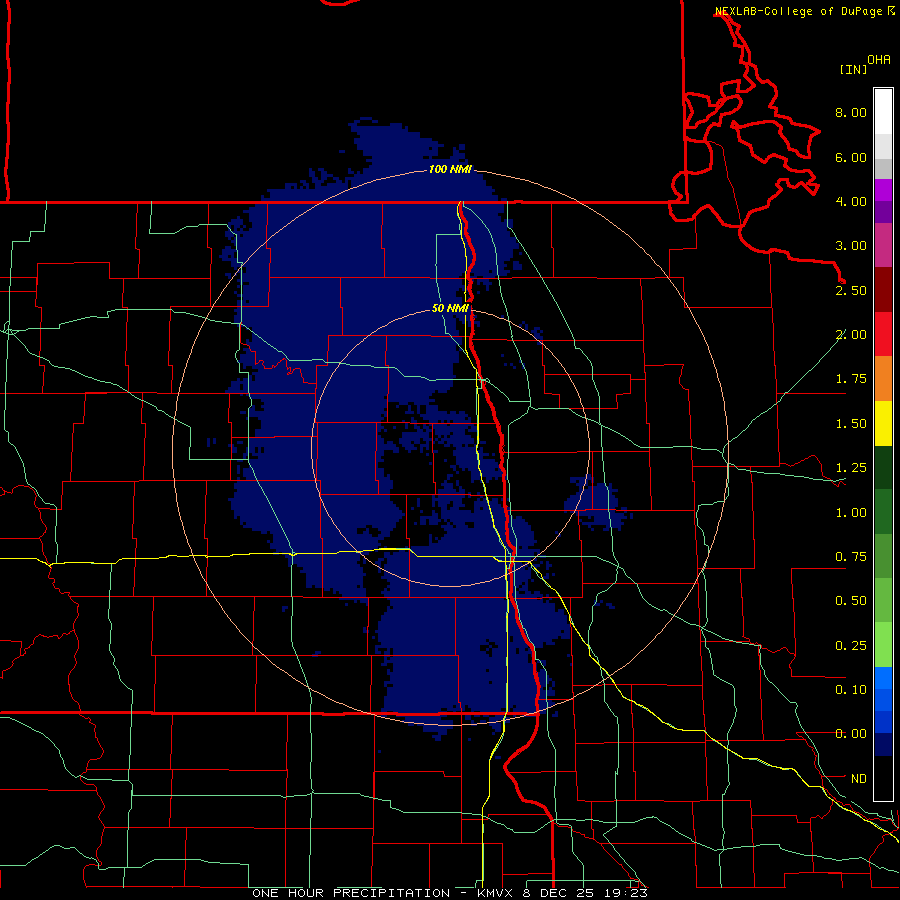
Task: Select the 1.75 legend value
Action: 851,379
